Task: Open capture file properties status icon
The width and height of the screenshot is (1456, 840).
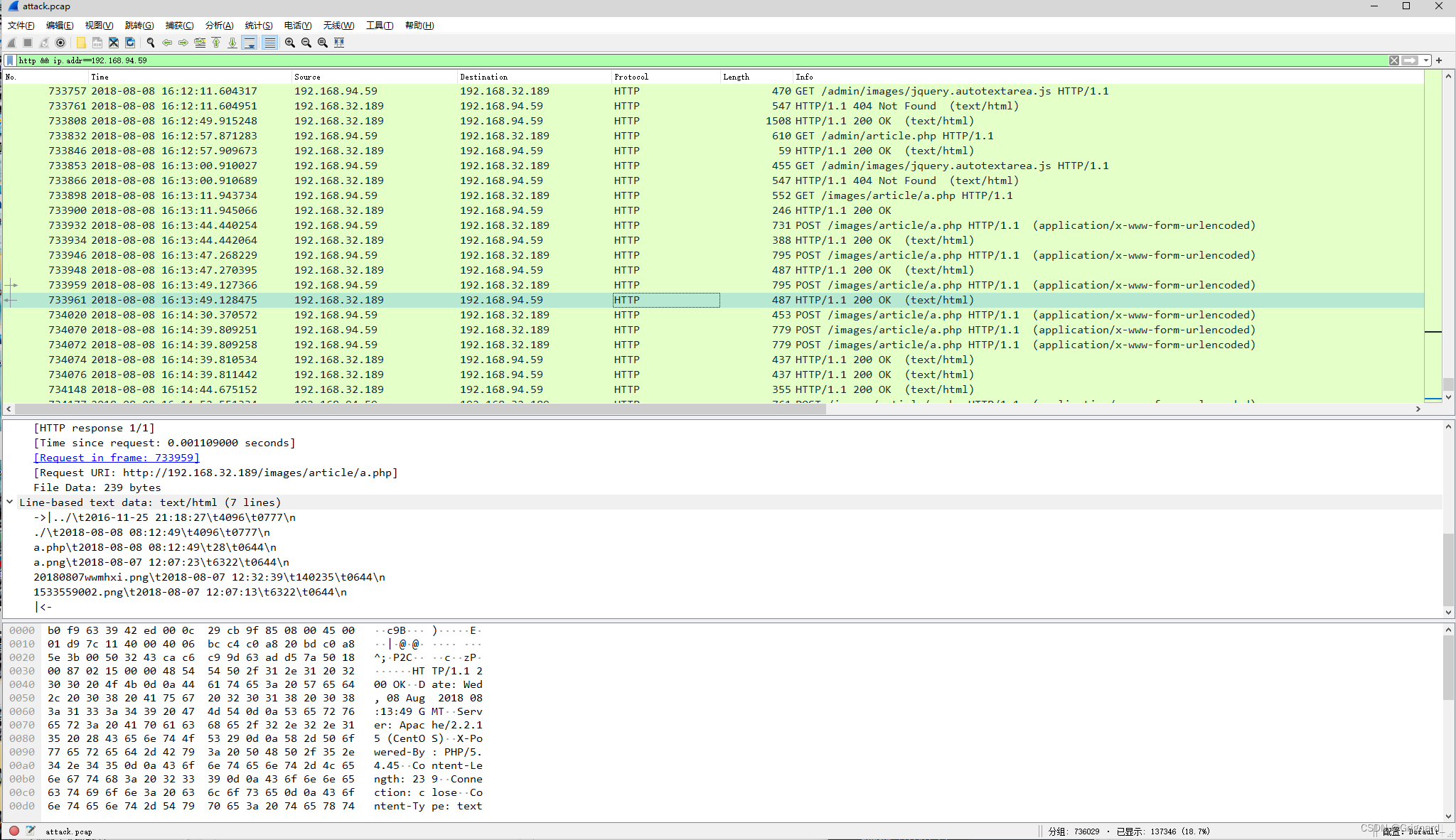Action: pyautogui.click(x=31, y=830)
